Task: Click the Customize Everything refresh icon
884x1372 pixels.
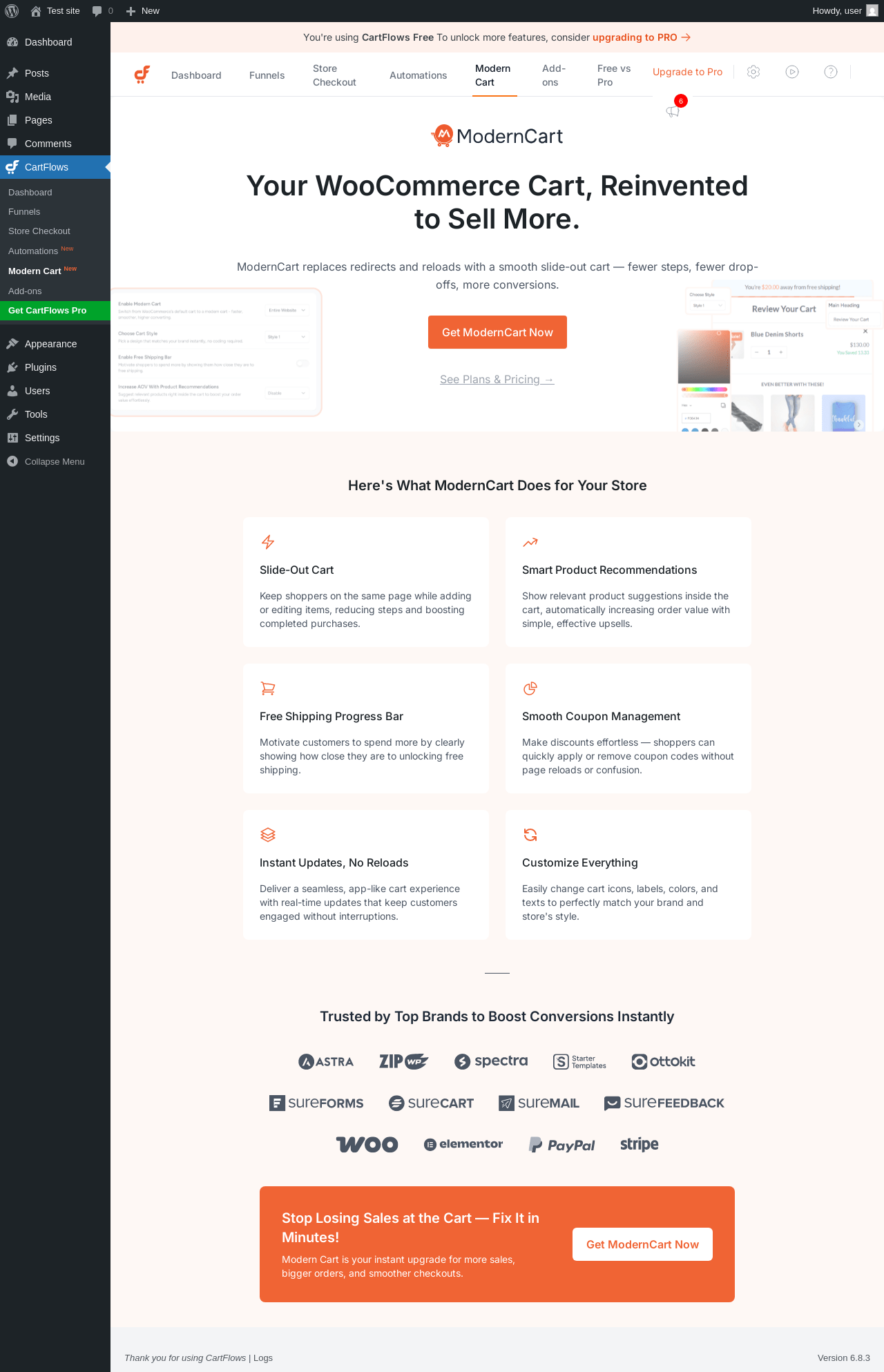Action: 530,835
